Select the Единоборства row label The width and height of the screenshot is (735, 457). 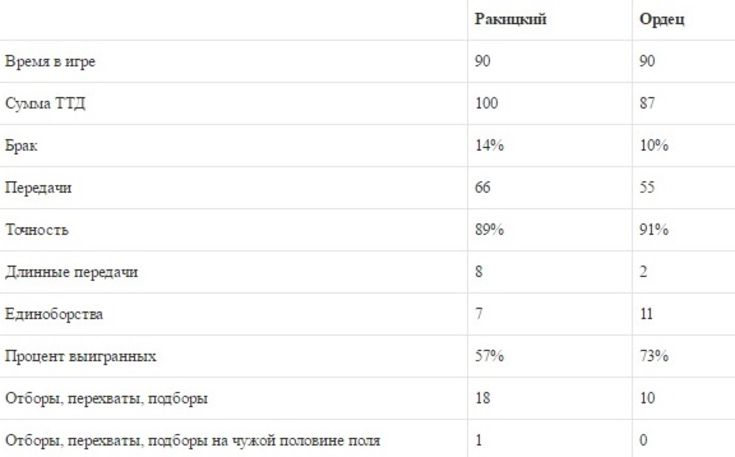[54, 314]
